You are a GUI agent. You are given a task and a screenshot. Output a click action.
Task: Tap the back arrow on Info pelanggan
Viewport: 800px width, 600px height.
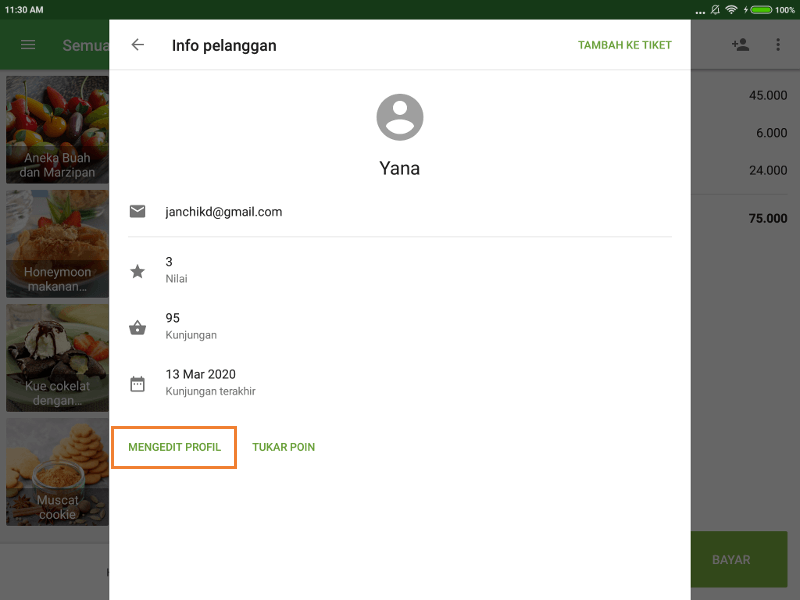(137, 44)
